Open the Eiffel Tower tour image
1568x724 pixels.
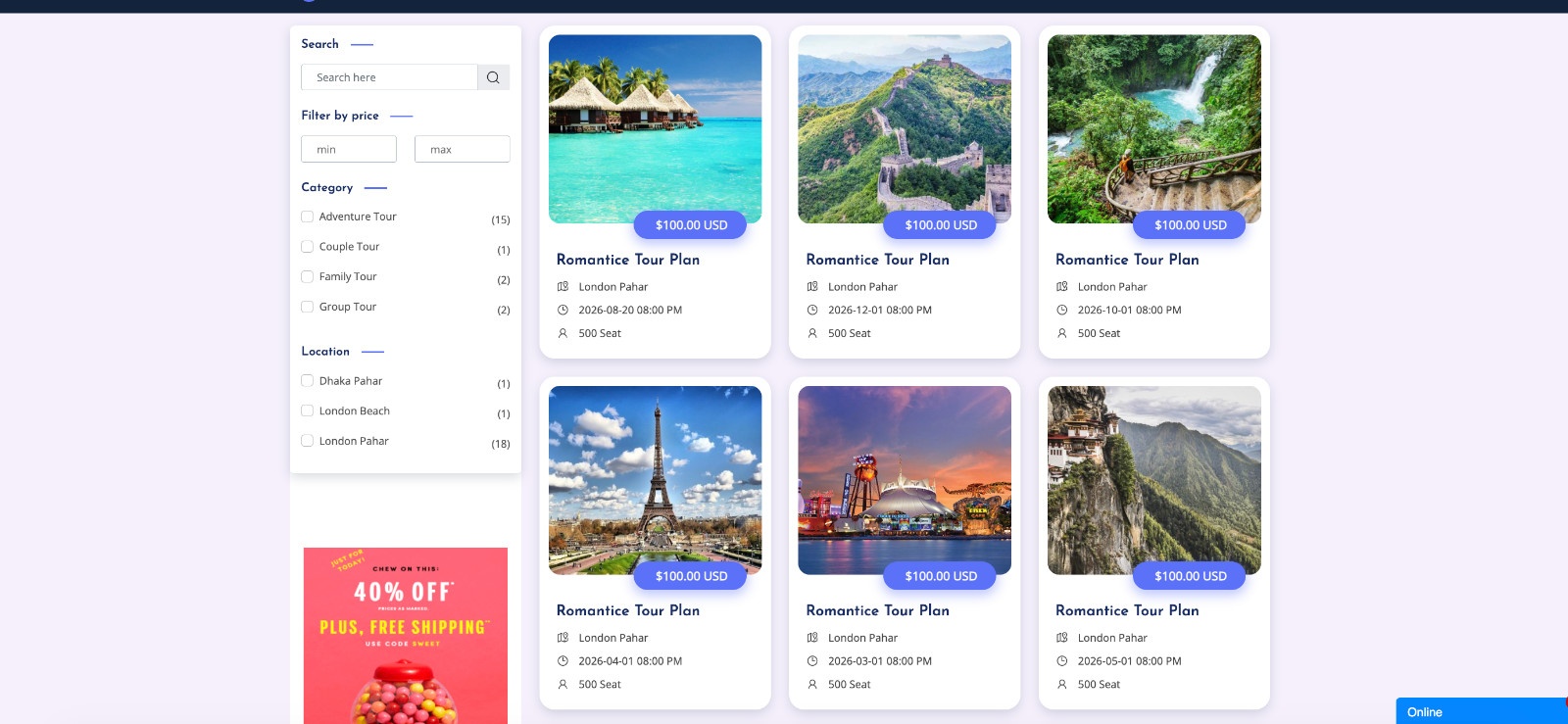(x=655, y=480)
